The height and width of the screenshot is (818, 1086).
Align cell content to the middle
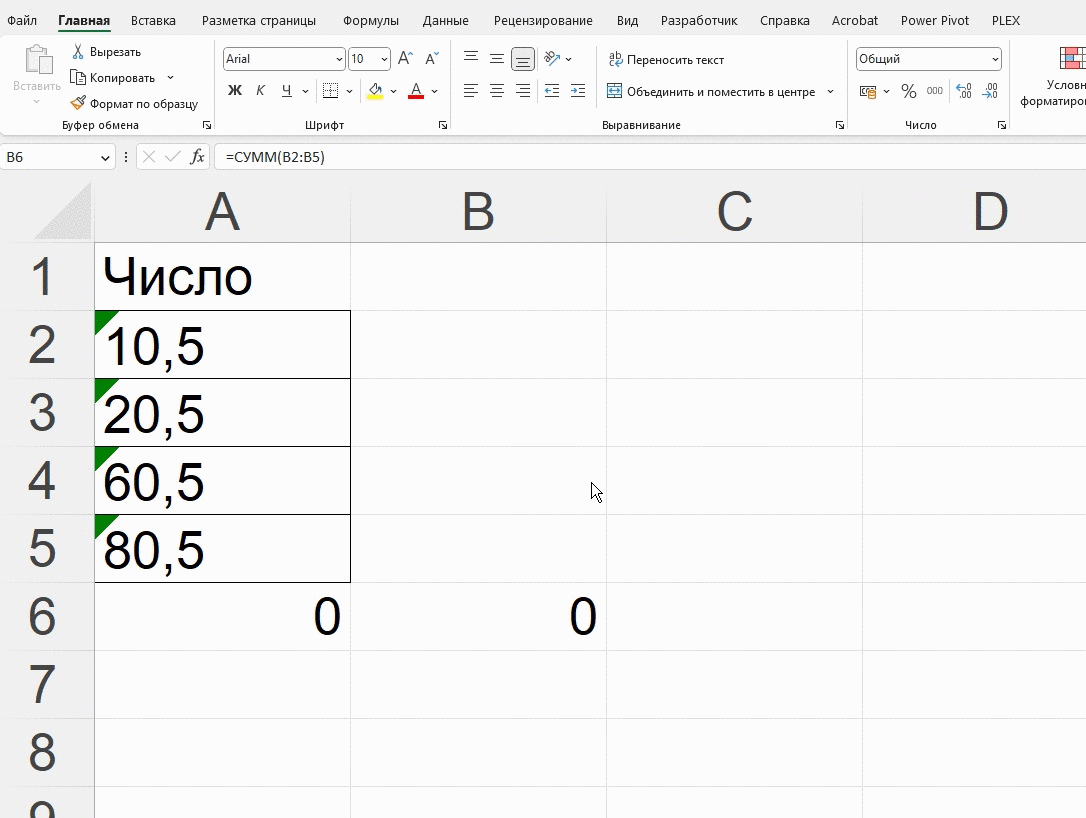click(497, 59)
